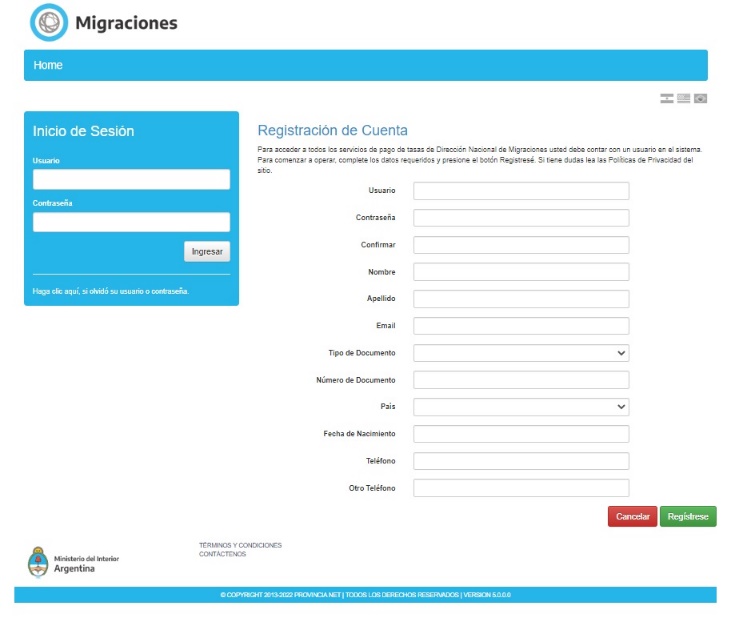Switch language with the Argentina flag icon

click(667, 98)
